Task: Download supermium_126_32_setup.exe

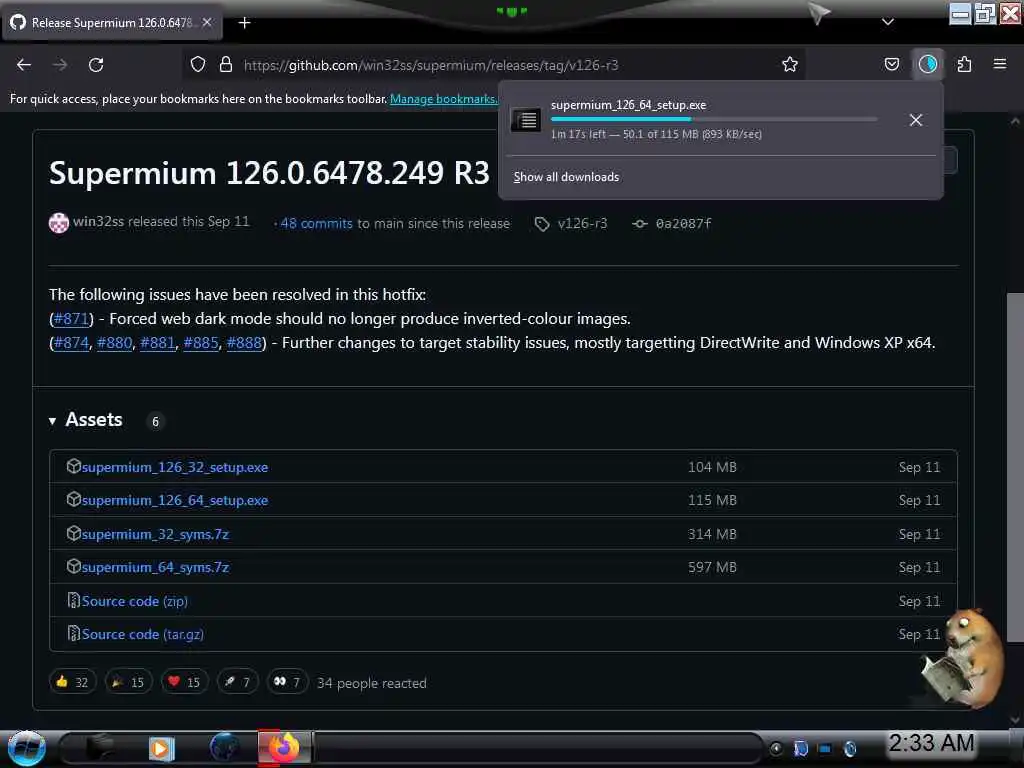Action: click(174, 468)
